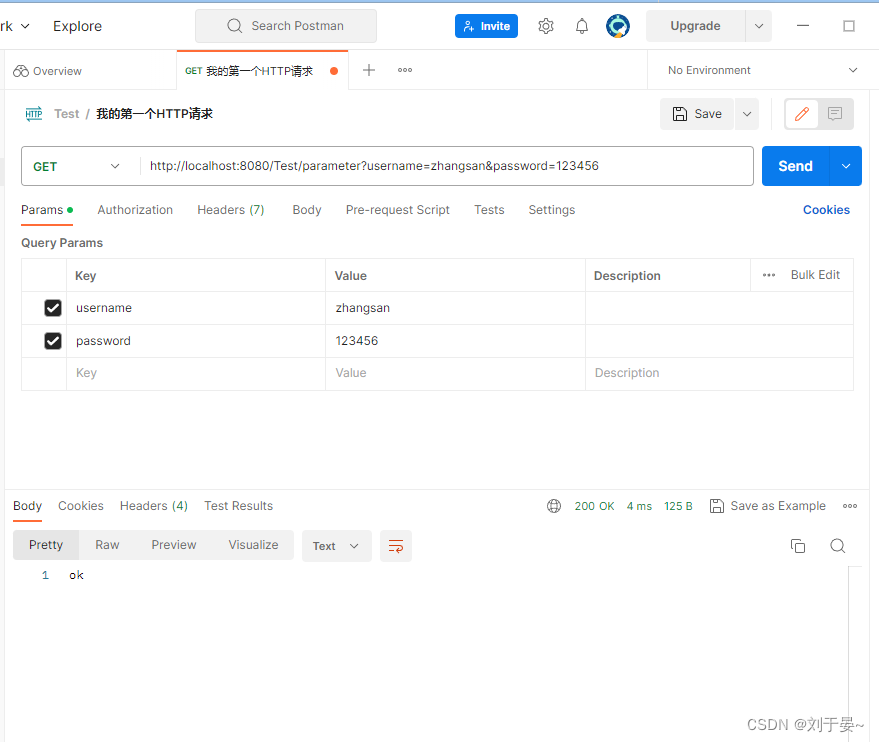879x742 pixels.
Task: Switch to the Overview tab
Action: coord(48,71)
